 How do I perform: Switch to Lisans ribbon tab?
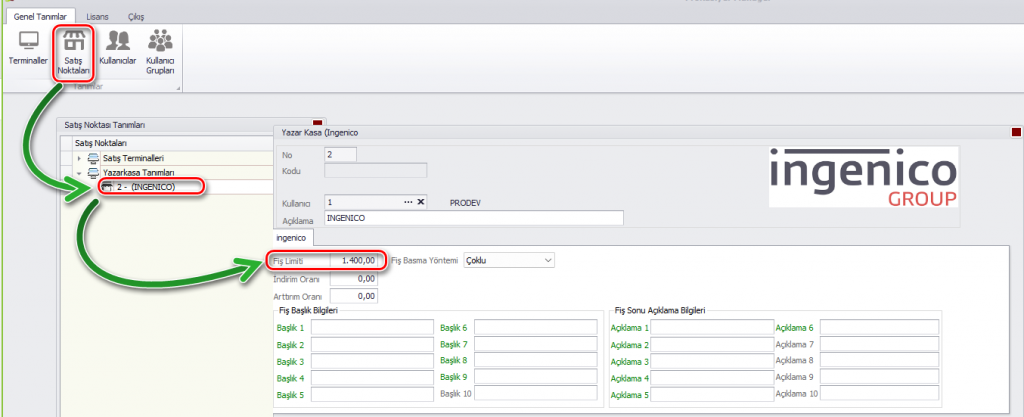pyautogui.click(x=97, y=16)
